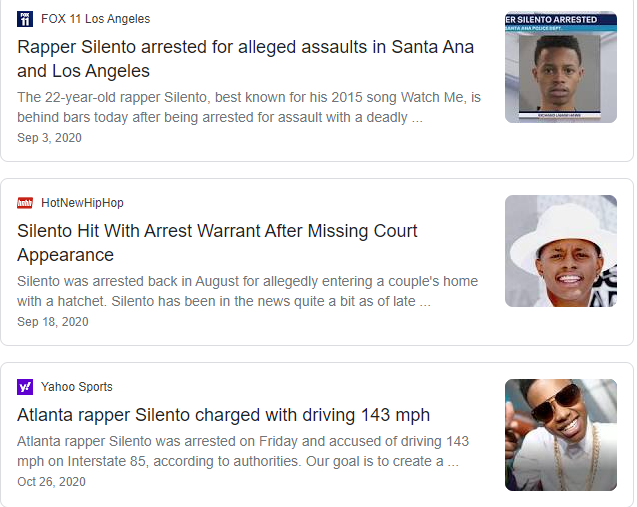The width and height of the screenshot is (637, 507).
Task: Click the snippet about 143 mph on Interstate 85
Action: tap(242, 451)
